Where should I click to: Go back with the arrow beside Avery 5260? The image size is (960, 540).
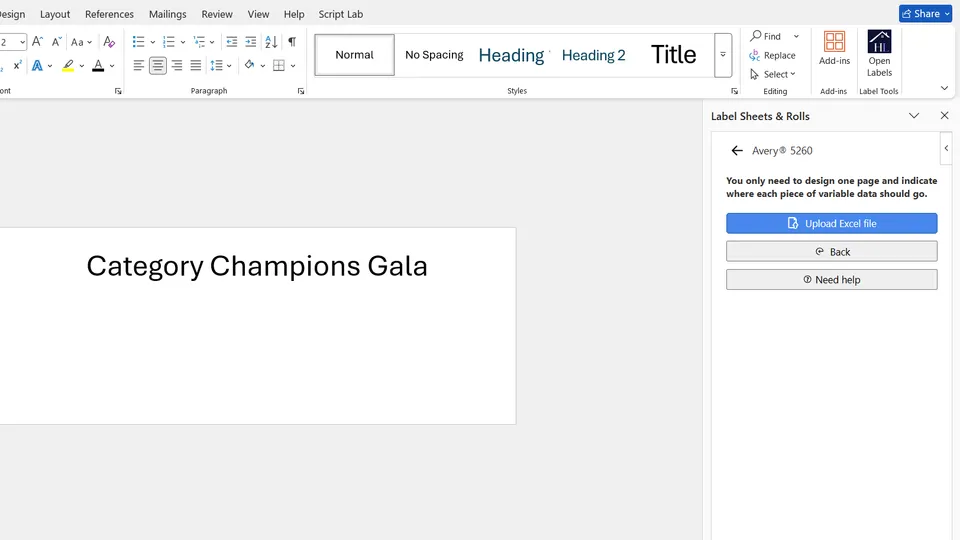(x=737, y=151)
